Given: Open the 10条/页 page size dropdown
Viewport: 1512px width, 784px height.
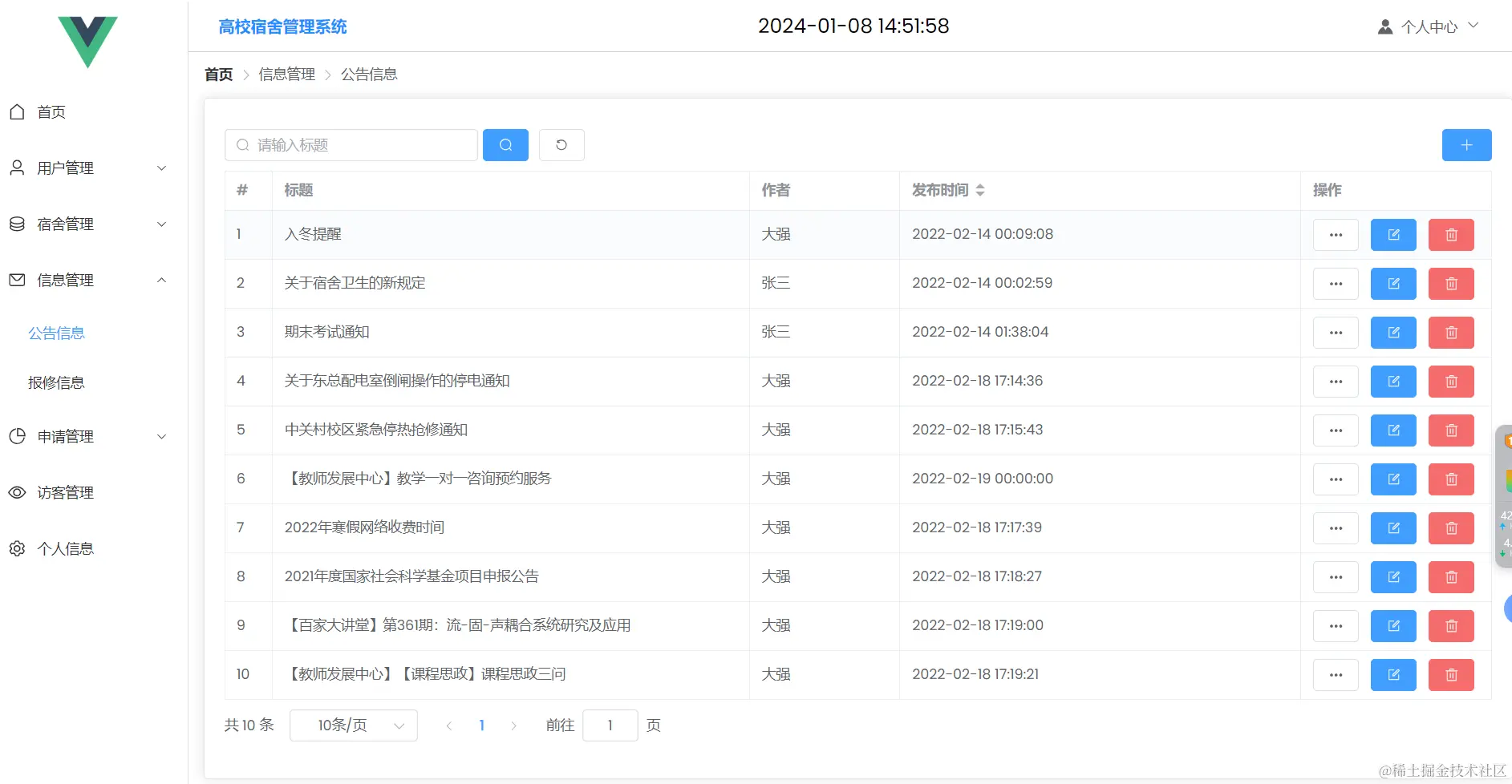Looking at the screenshot, I should click(354, 725).
